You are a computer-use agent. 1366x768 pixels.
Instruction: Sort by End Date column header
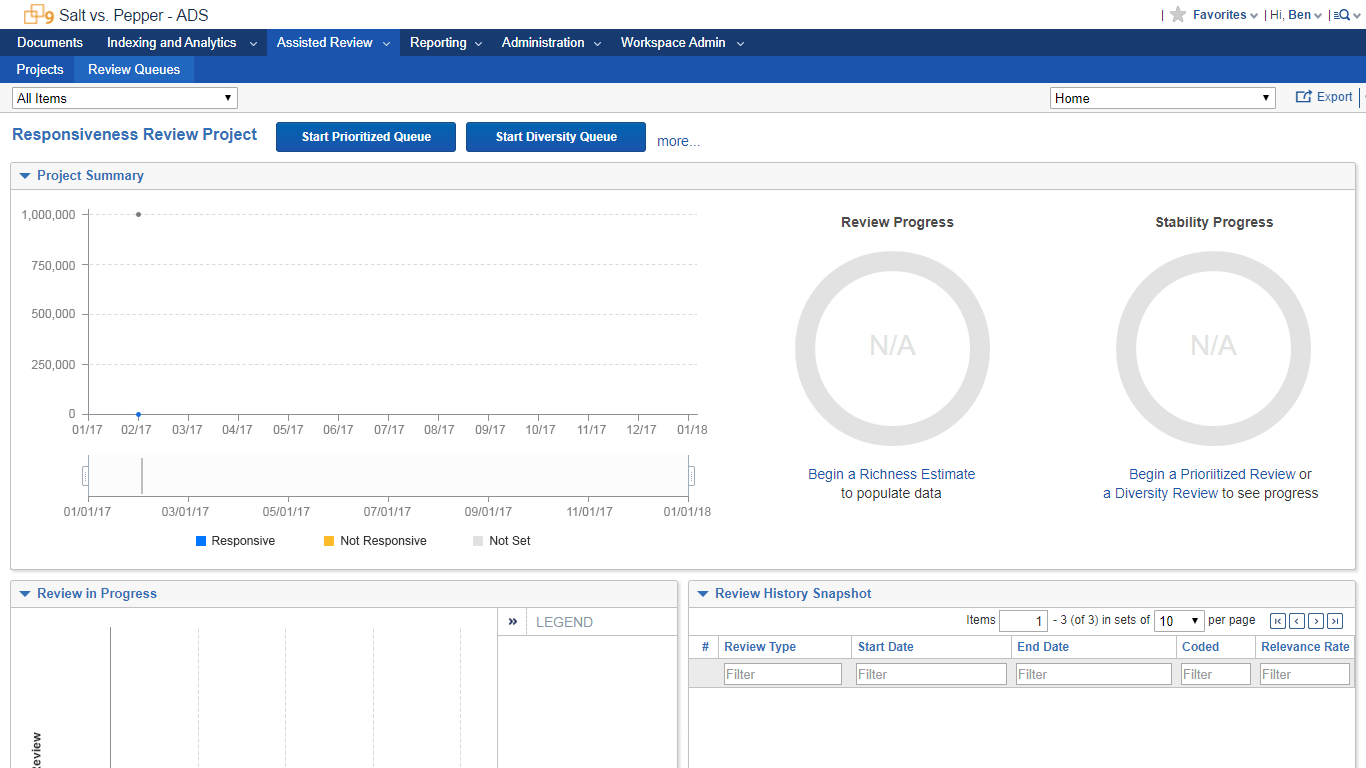1043,647
